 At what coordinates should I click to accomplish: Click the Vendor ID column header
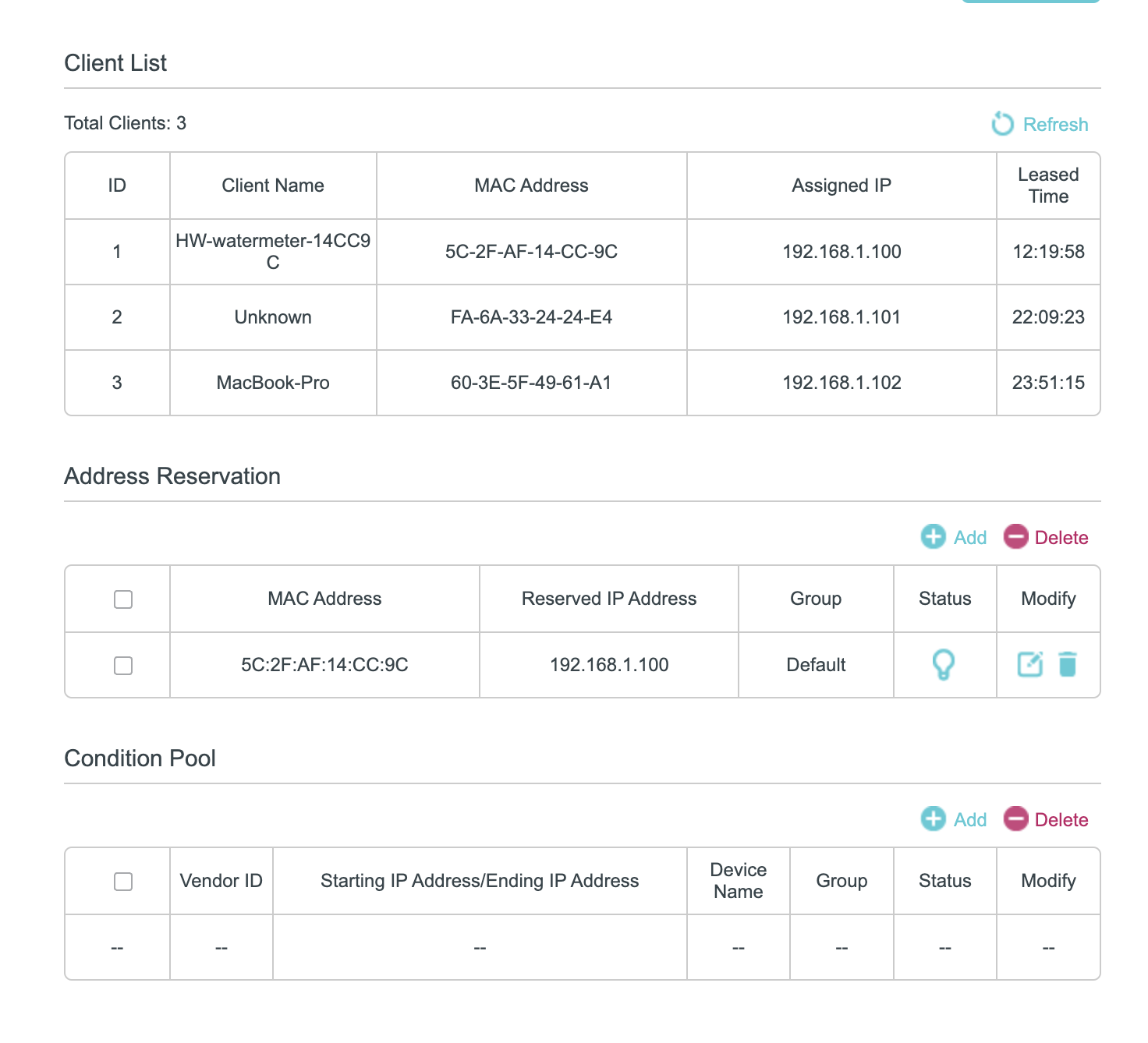pos(221,881)
